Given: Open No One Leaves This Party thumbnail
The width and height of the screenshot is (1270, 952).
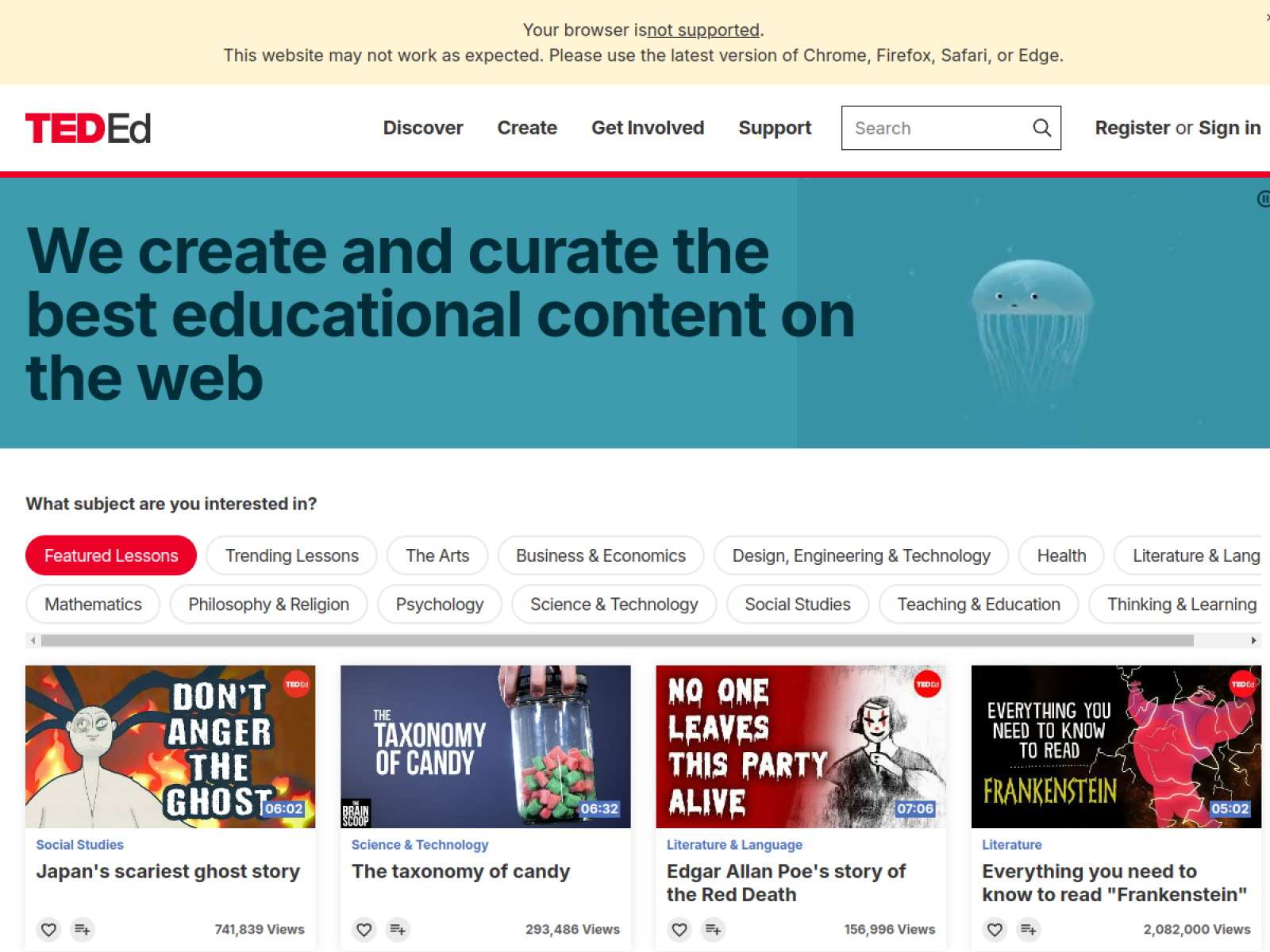Looking at the screenshot, I should tap(800, 747).
